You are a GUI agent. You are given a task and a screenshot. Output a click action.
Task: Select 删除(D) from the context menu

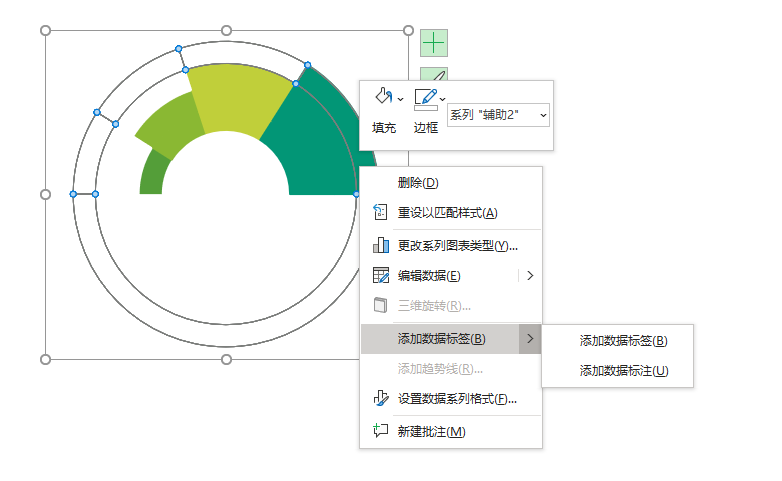point(418,182)
